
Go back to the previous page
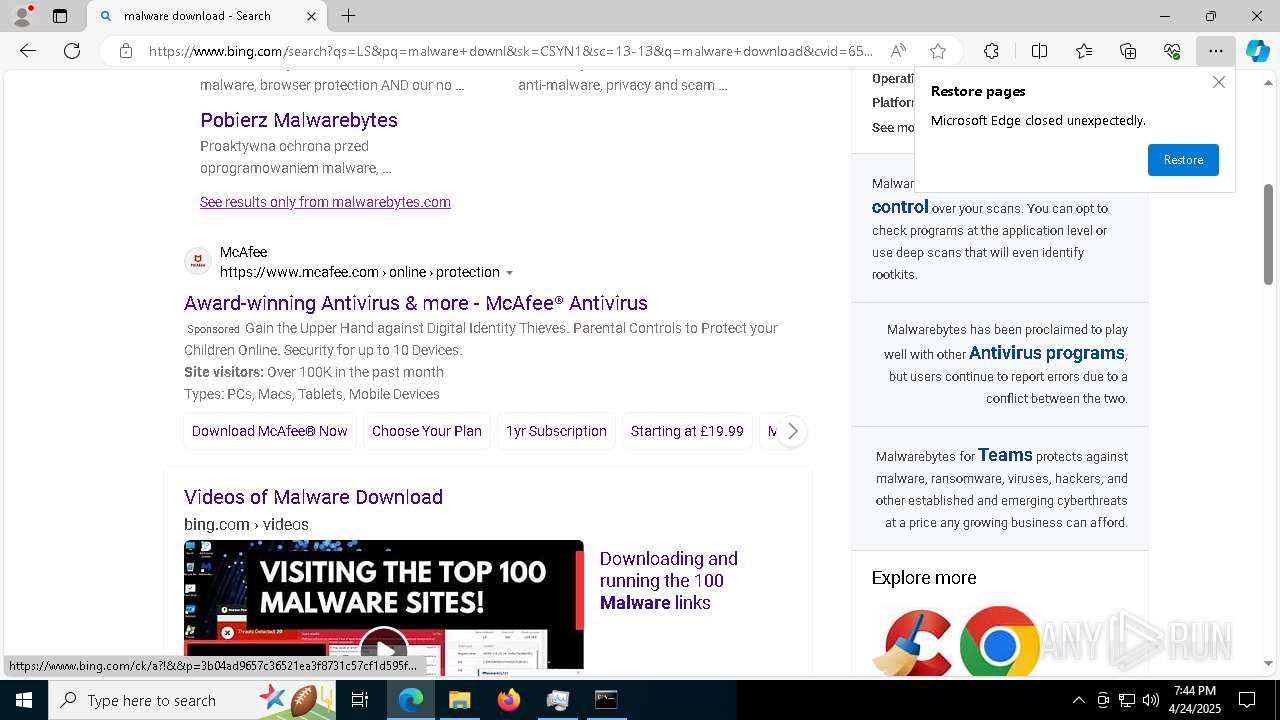[28, 51]
